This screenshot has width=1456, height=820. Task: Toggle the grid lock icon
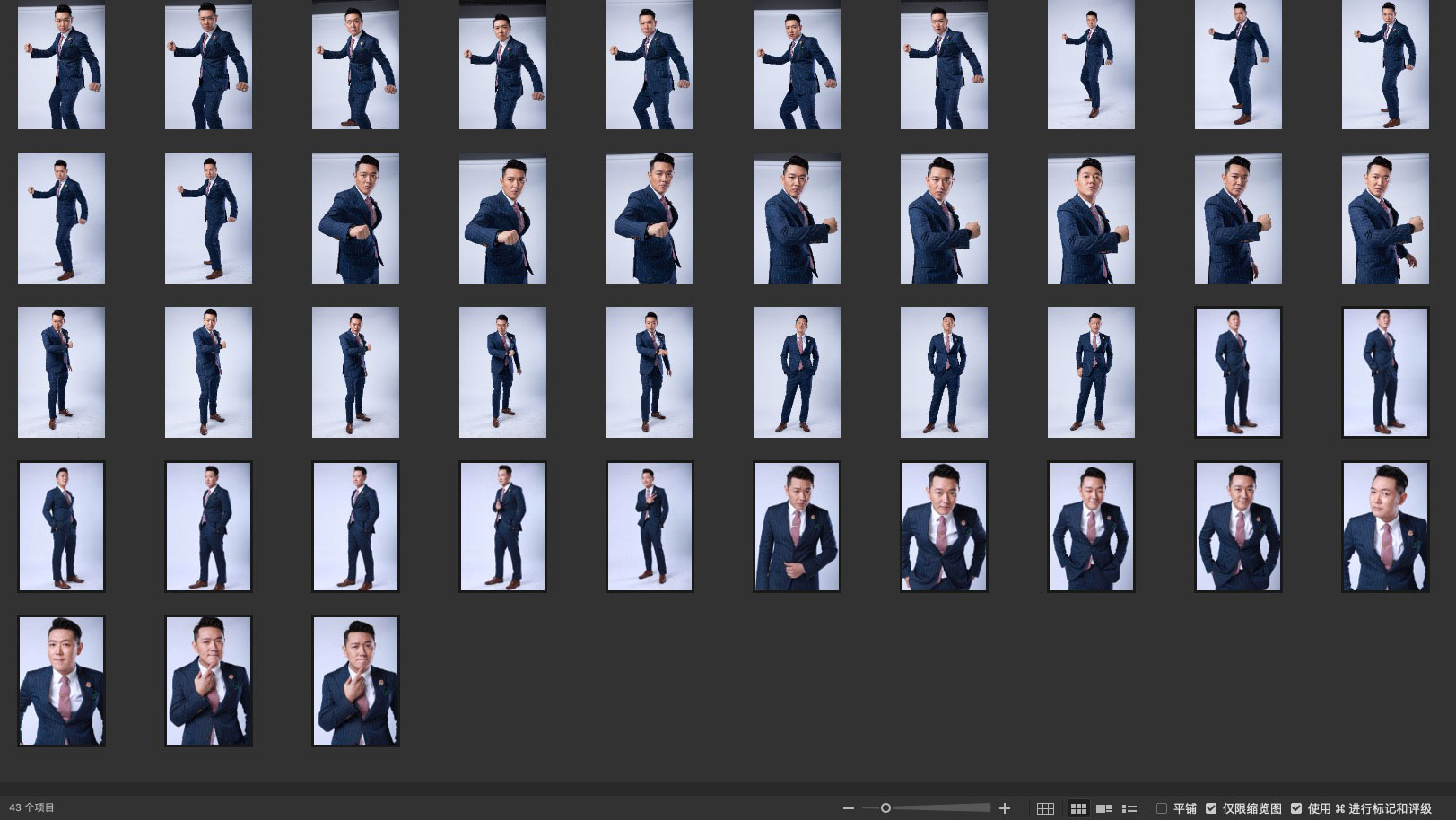[x=1045, y=808]
